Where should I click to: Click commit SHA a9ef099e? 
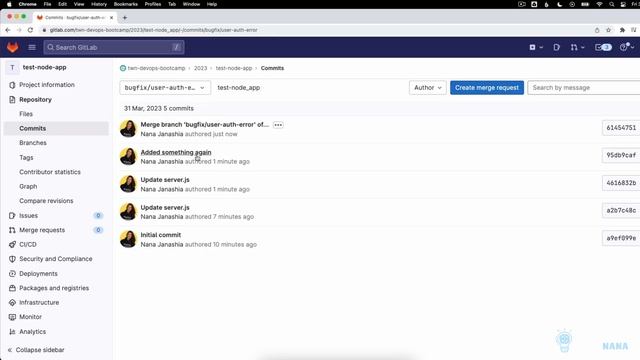pyautogui.click(x=621, y=238)
